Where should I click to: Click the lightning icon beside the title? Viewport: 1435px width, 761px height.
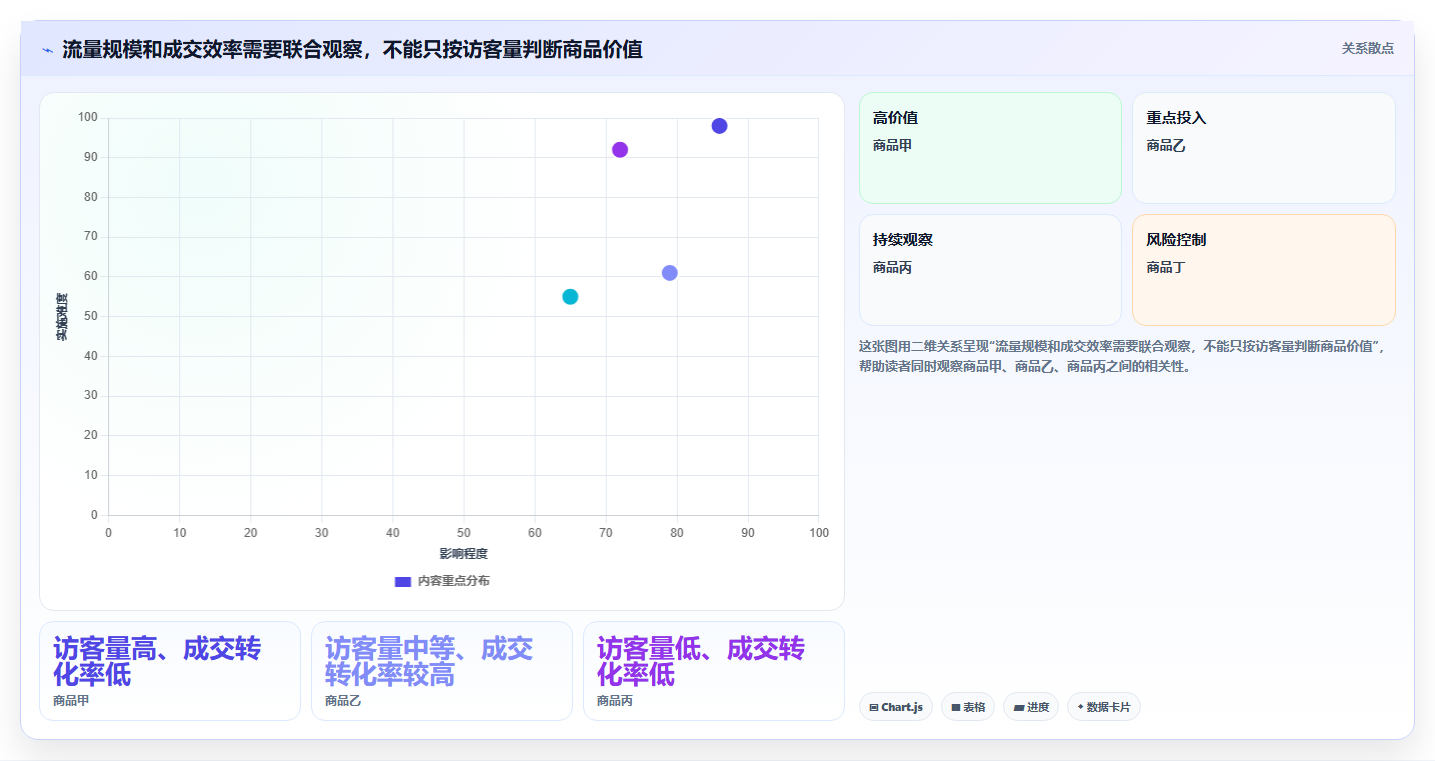(x=47, y=50)
